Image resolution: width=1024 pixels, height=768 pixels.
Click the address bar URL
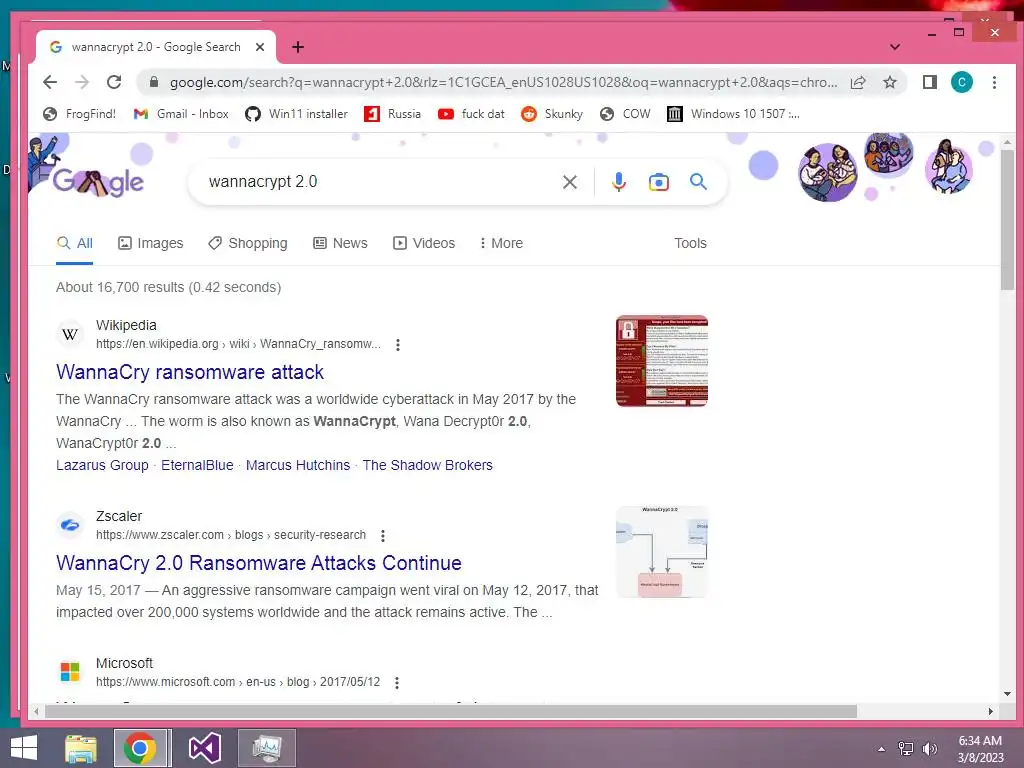click(x=503, y=82)
